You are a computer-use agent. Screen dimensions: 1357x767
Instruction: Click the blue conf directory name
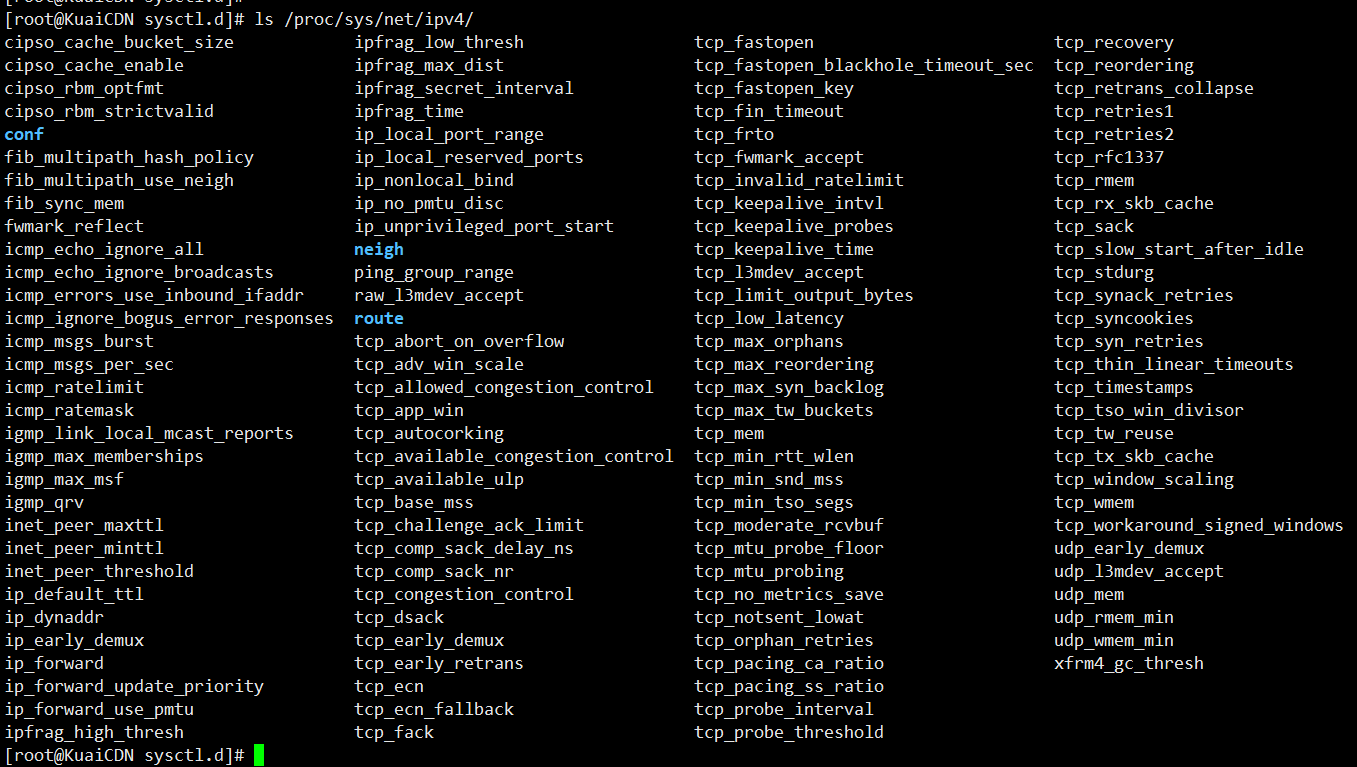pyautogui.click(x=24, y=134)
